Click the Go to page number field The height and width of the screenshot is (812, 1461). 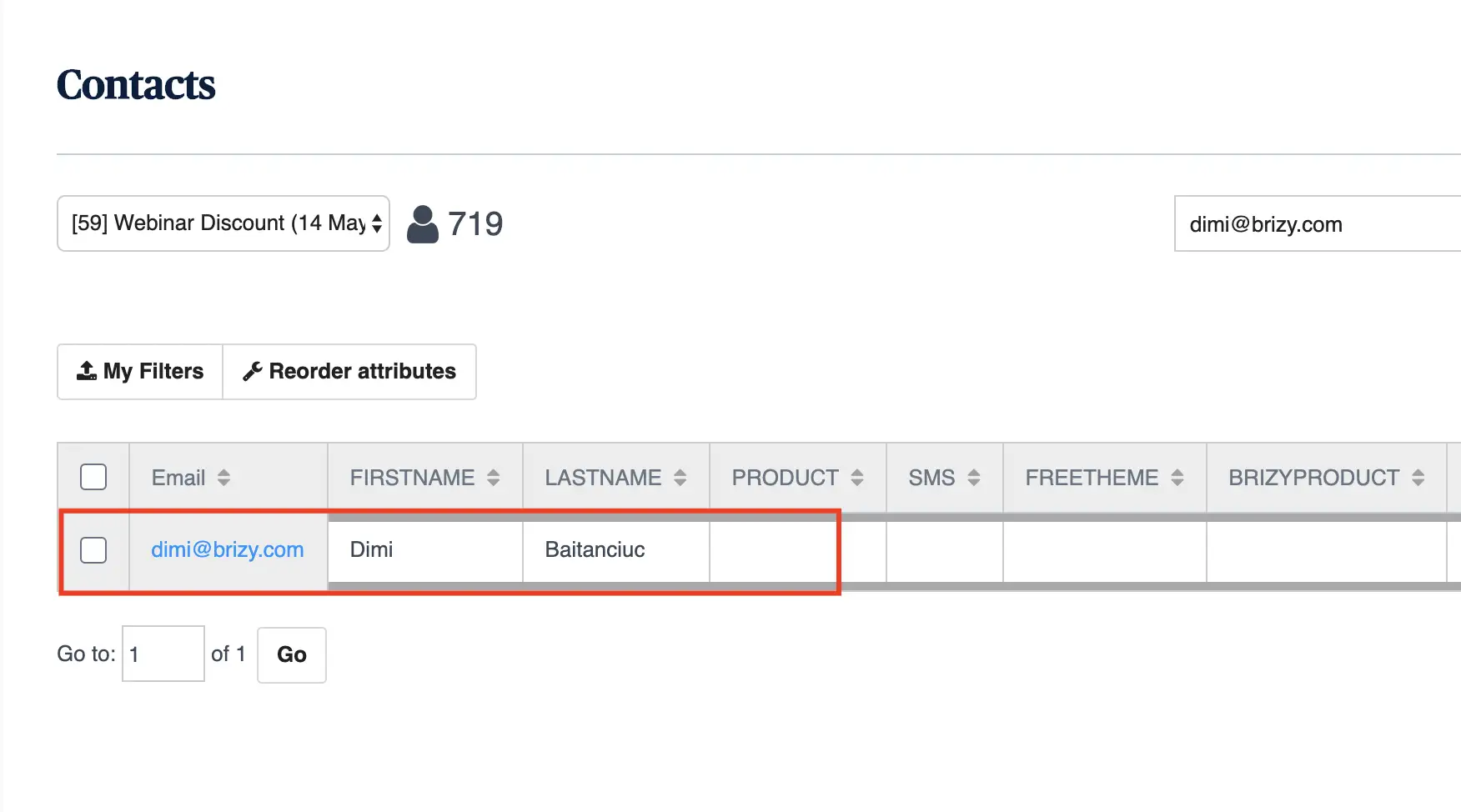(163, 654)
